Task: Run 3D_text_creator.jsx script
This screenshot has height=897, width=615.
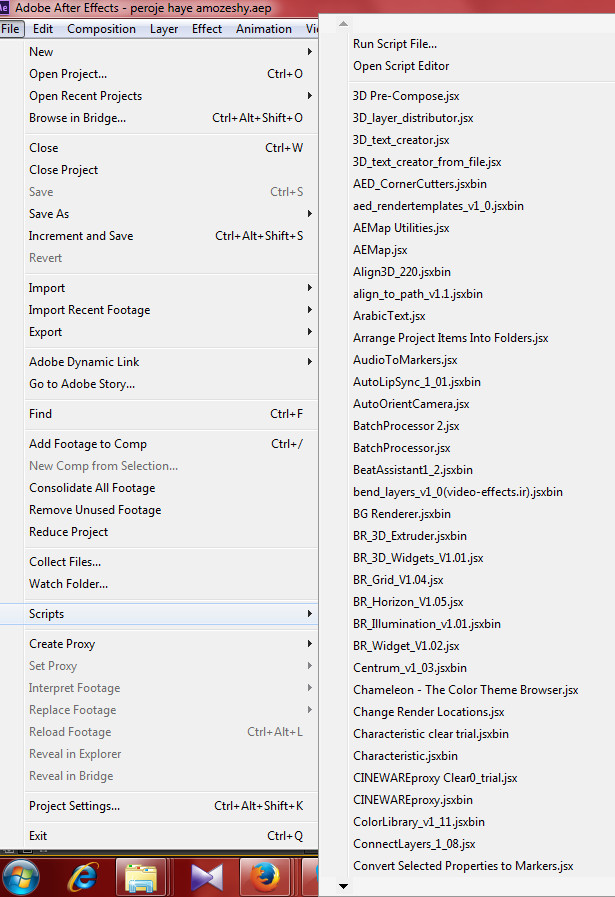Action: click(x=401, y=140)
